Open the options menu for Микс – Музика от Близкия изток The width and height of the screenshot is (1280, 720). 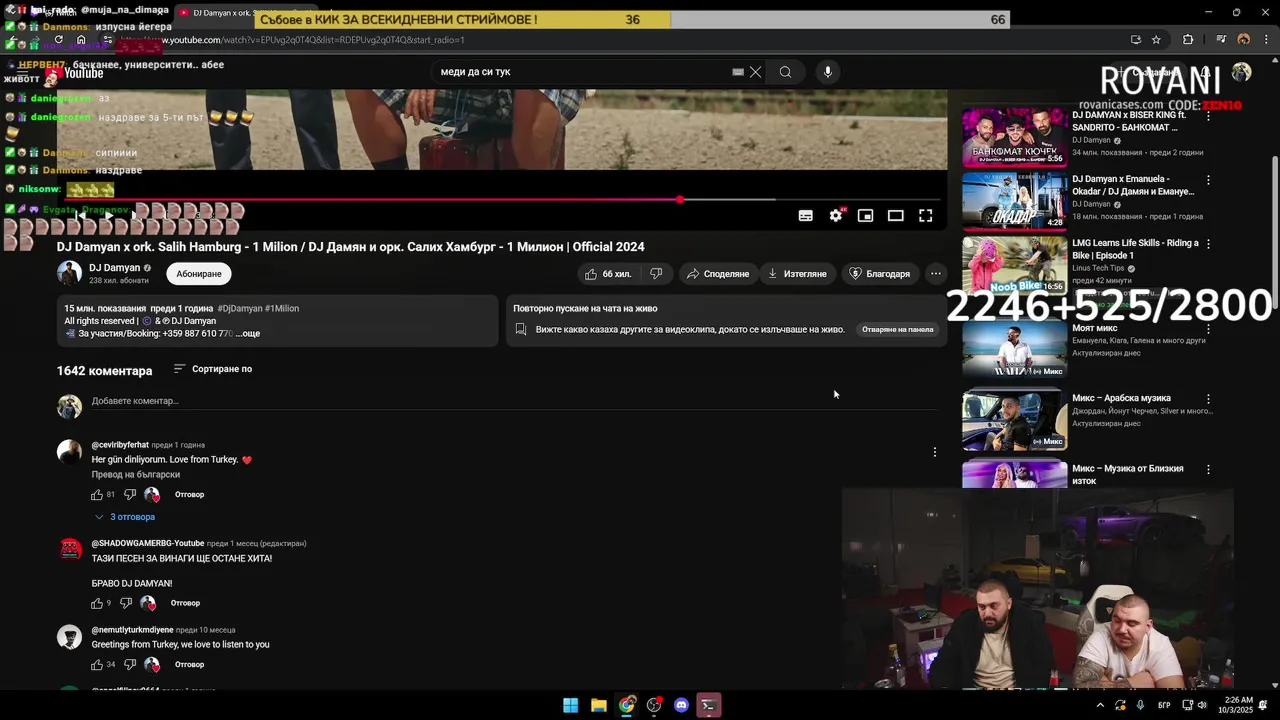click(1208, 469)
